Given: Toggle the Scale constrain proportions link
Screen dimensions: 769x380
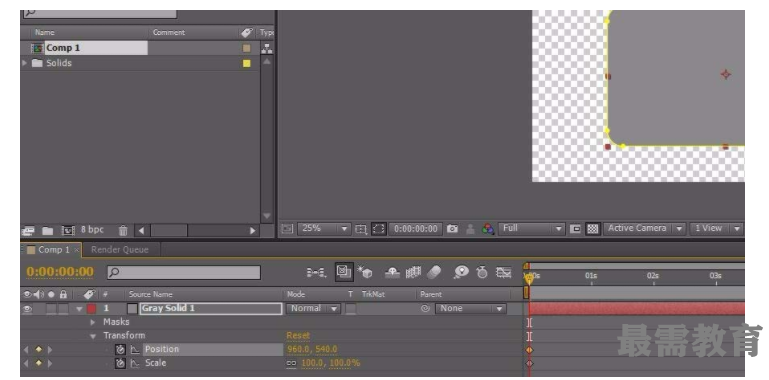Looking at the screenshot, I should [x=292, y=363].
